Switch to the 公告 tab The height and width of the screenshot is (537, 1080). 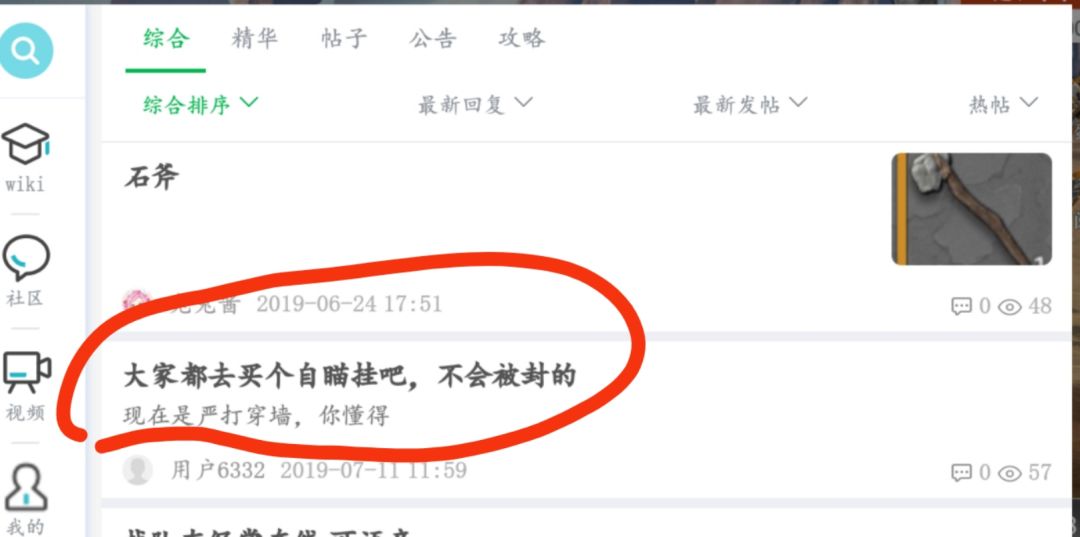click(433, 38)
